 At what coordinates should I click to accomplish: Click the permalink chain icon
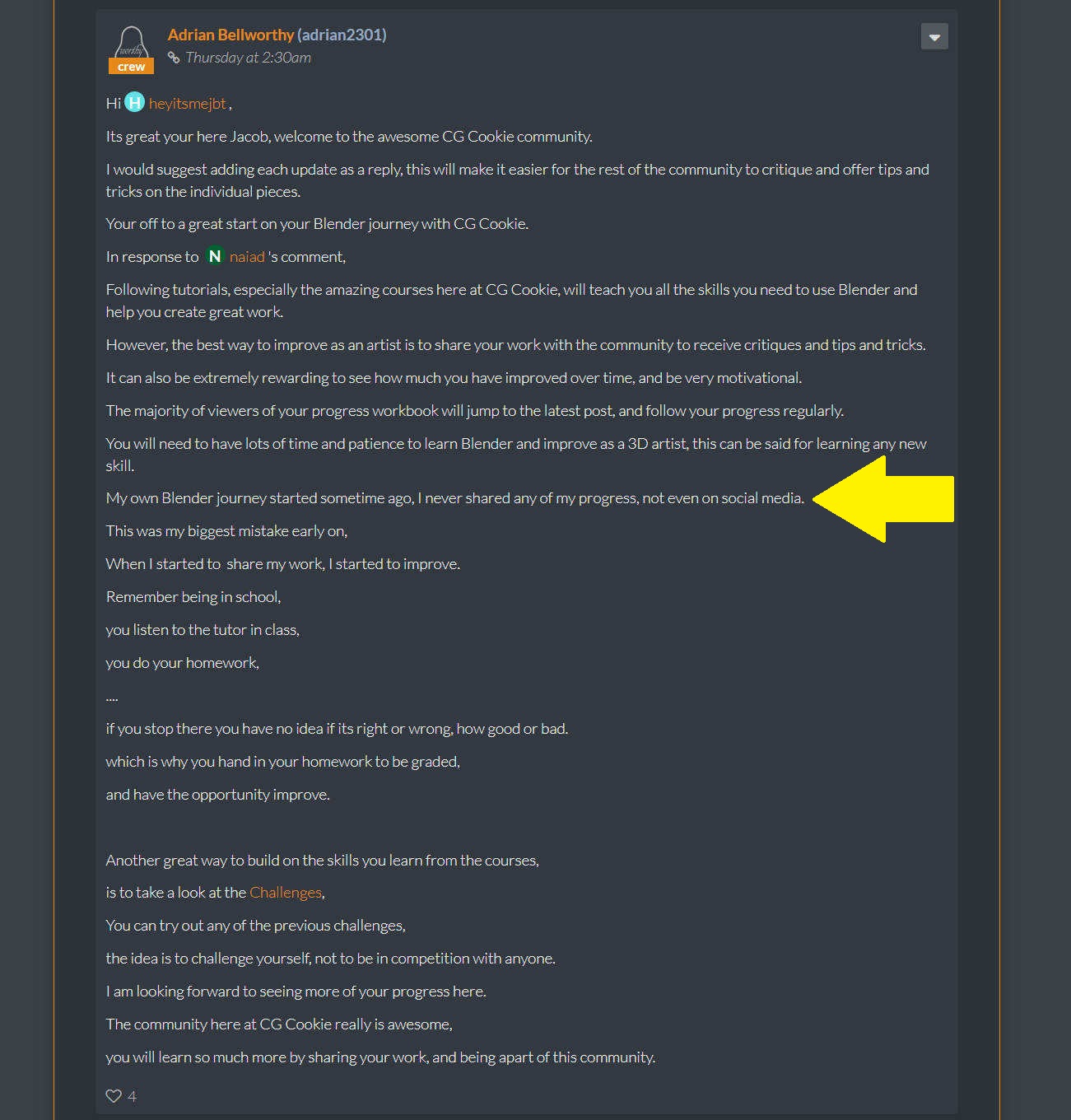pyautogui.click(x=174, y=58)
